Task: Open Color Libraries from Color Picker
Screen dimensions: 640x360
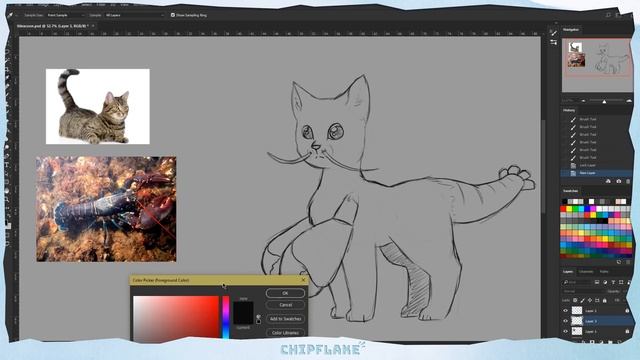Action: [x=285, y=333]
